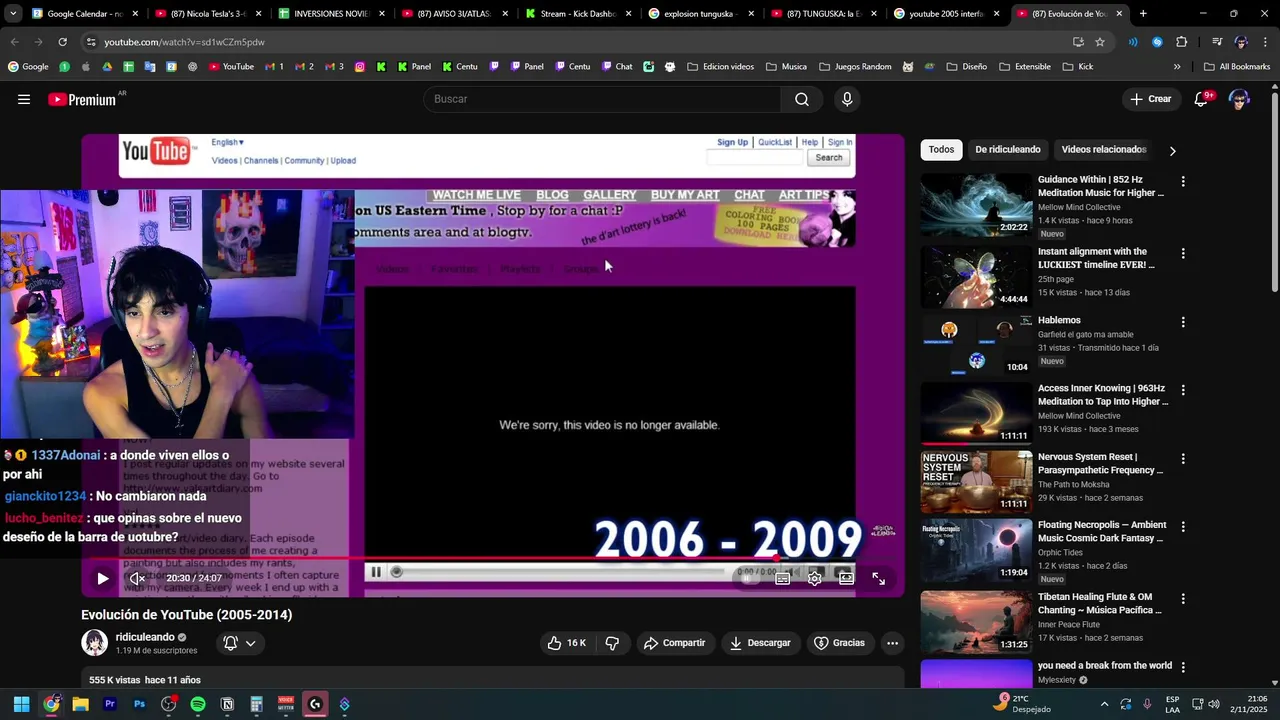The height and width of the screenshot is (720, 1280).
Task: Open options for Tibetan Healing Flute video
Action: [1183, 599]
